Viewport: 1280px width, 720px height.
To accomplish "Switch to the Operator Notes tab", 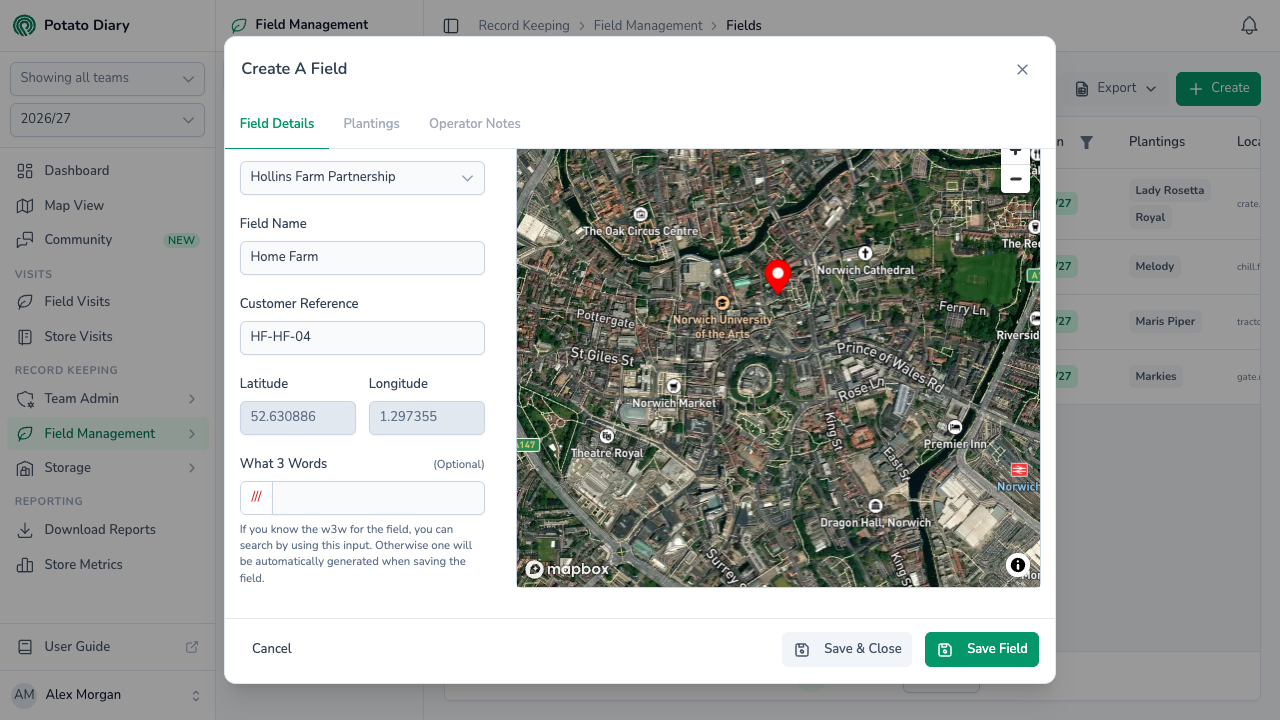I will coord(475,124).
